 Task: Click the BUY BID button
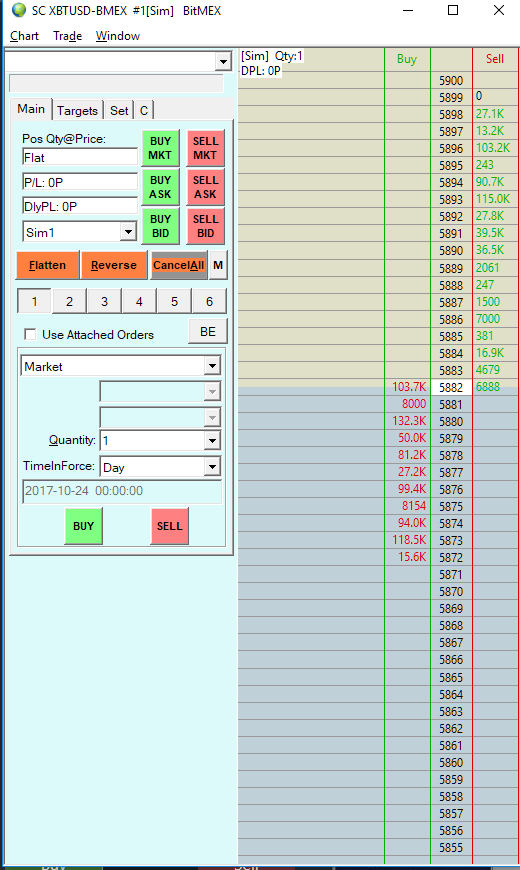[160, 226]
